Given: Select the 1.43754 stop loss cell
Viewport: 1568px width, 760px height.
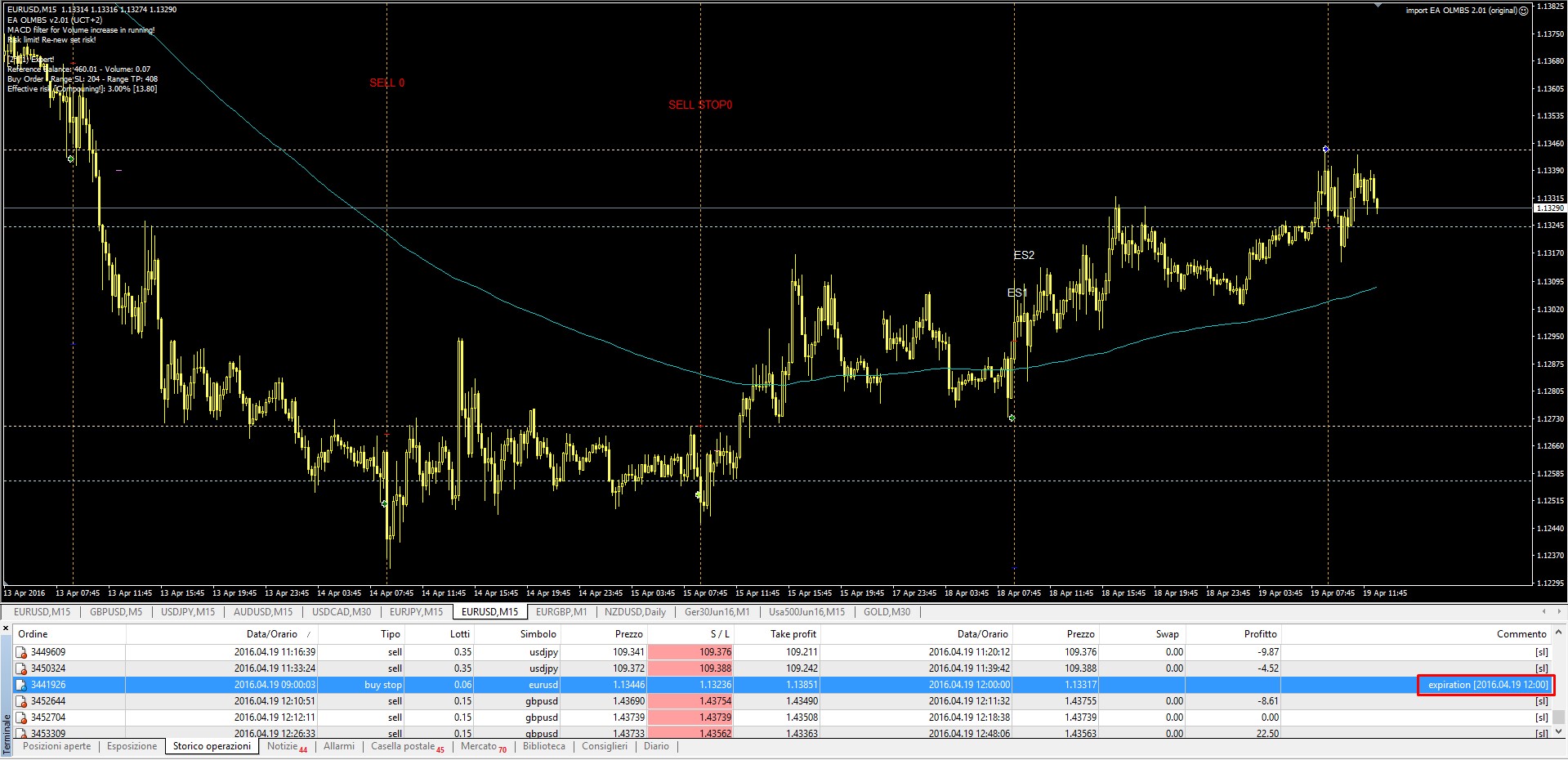Looking at the screenshot, I should pyautogui.click(x=690, y=701).
